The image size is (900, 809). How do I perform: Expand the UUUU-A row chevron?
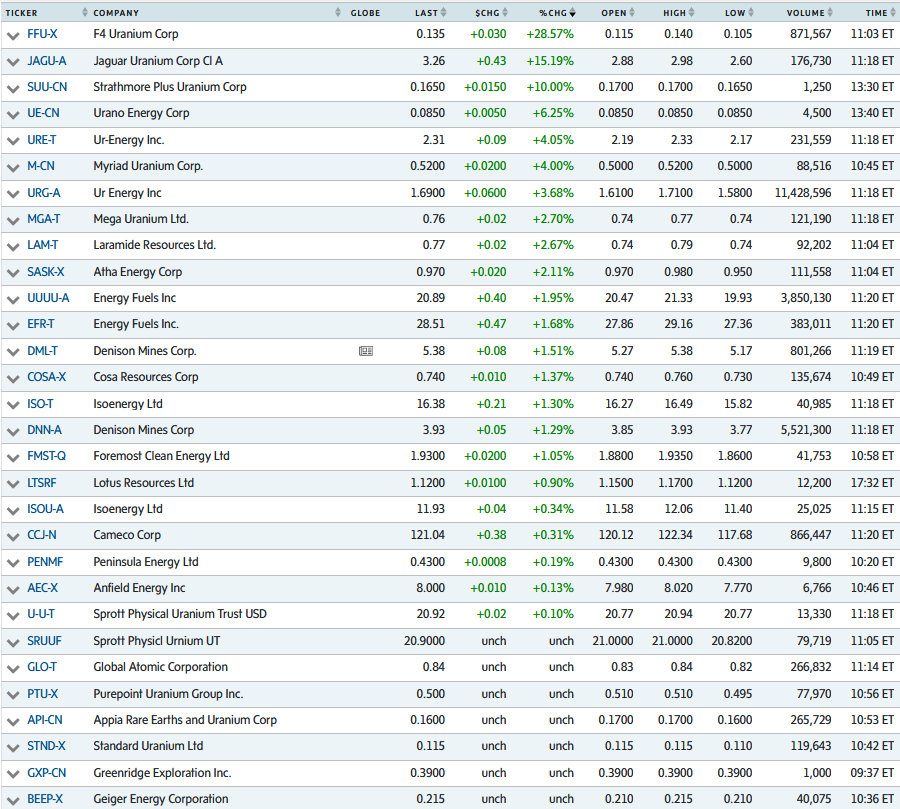[x=13, y=300]
